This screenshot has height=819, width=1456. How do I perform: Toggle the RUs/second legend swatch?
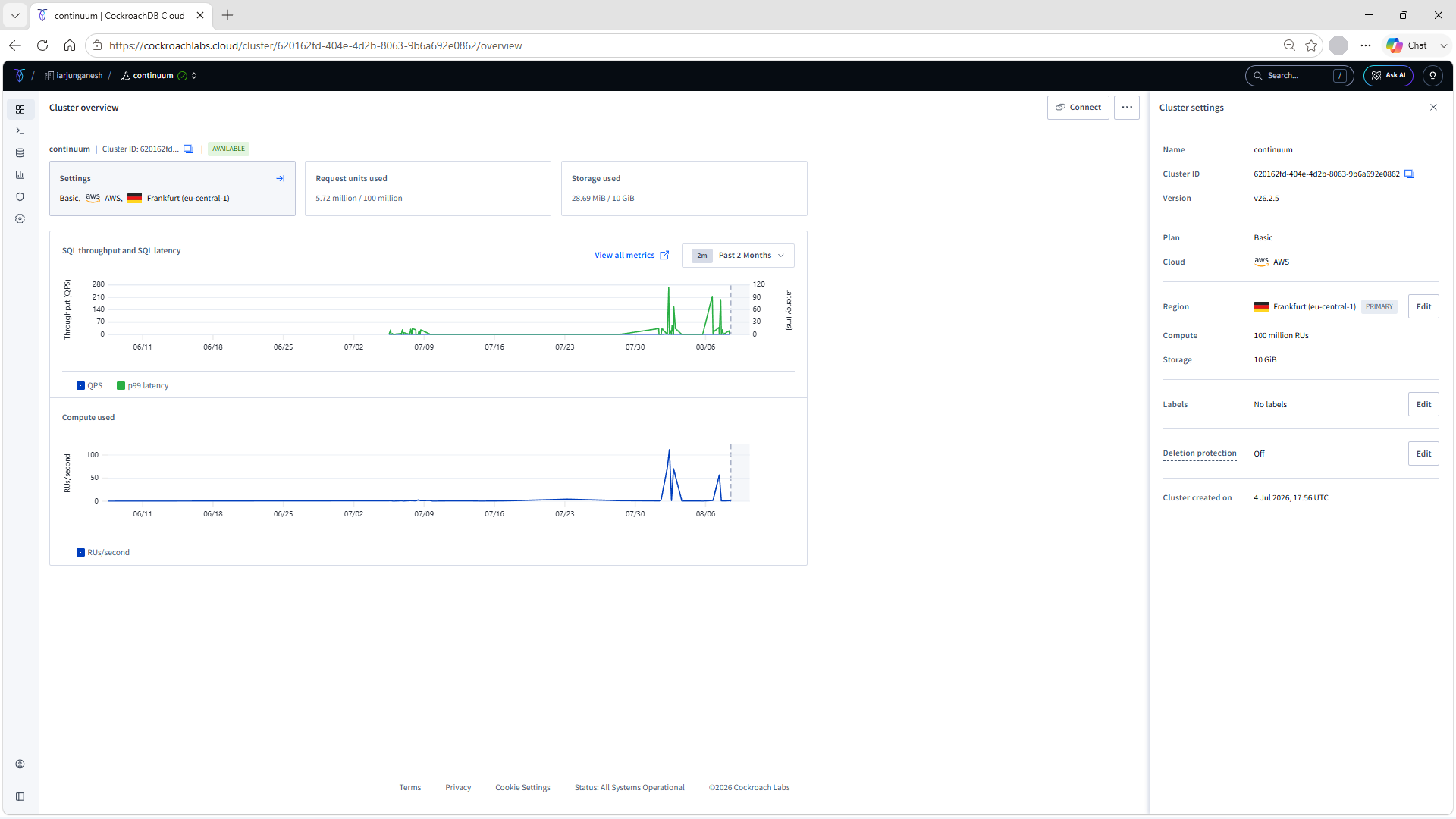pos(81,553)
